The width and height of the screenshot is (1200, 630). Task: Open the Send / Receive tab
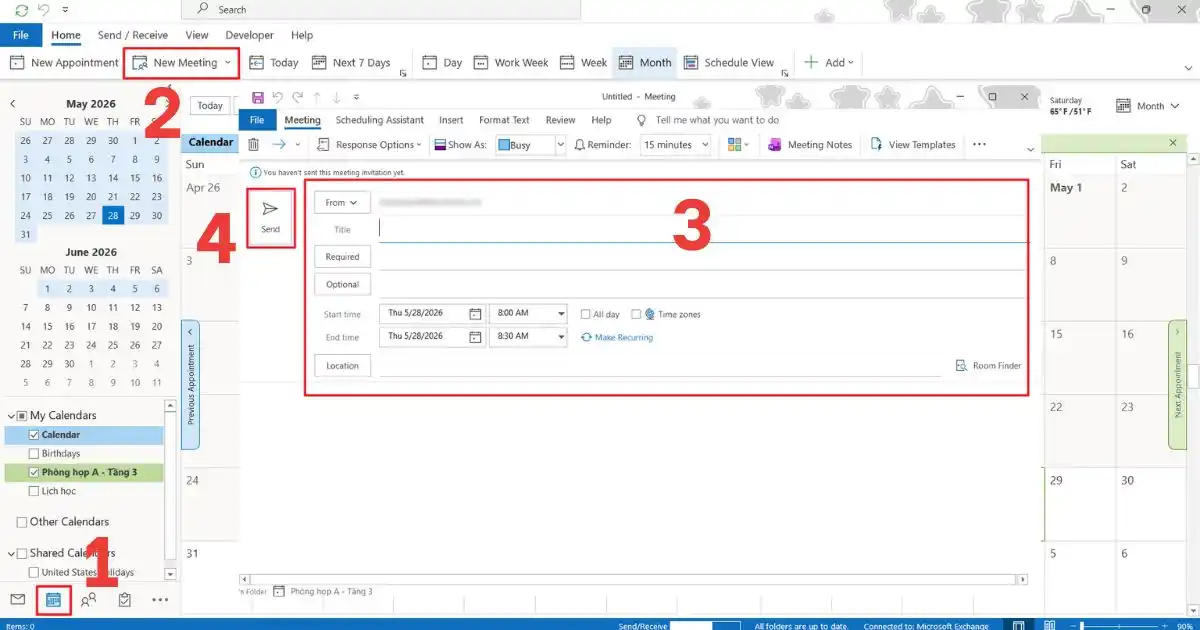[133, 35]
